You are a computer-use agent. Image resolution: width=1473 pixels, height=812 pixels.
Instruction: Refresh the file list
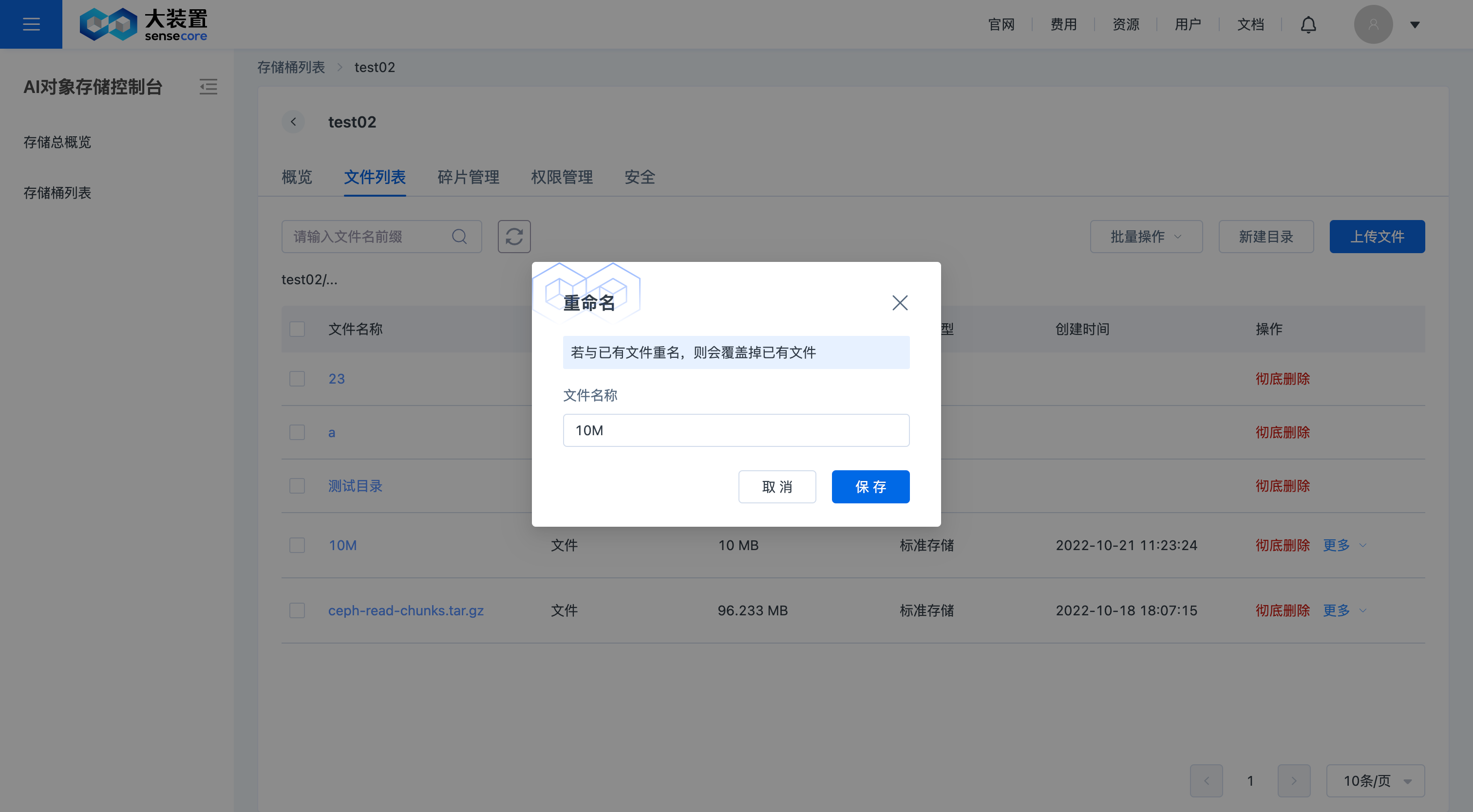(x=514, y=237)
